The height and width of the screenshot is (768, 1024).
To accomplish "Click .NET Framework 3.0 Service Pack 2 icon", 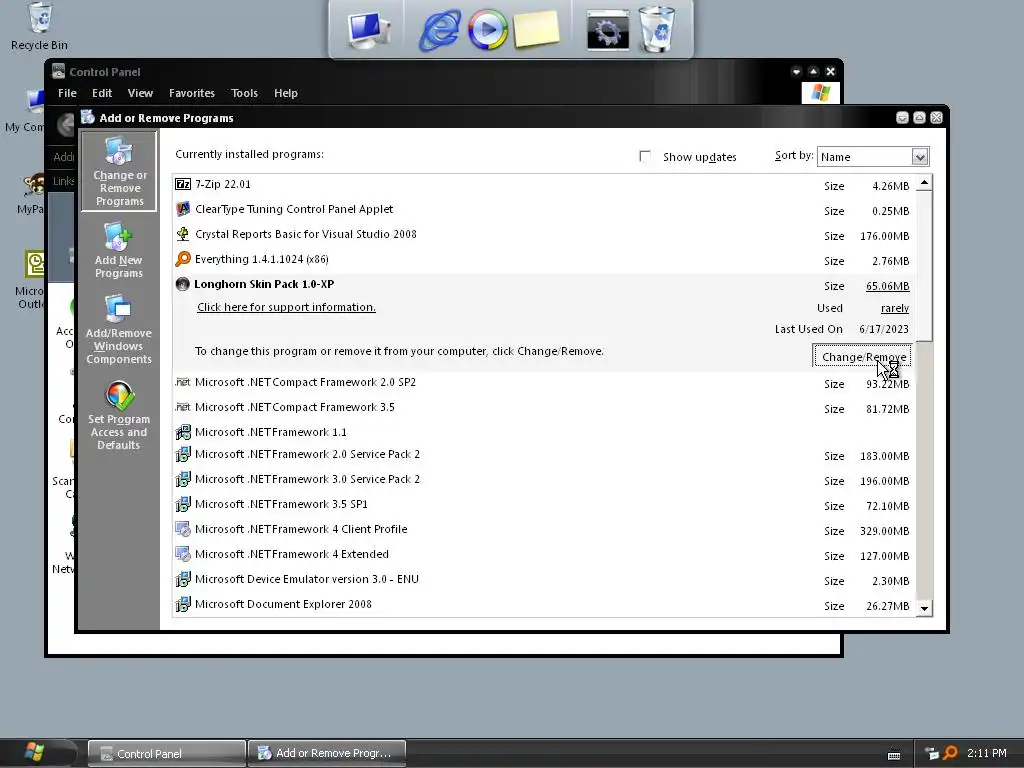I will click(183, 479).
